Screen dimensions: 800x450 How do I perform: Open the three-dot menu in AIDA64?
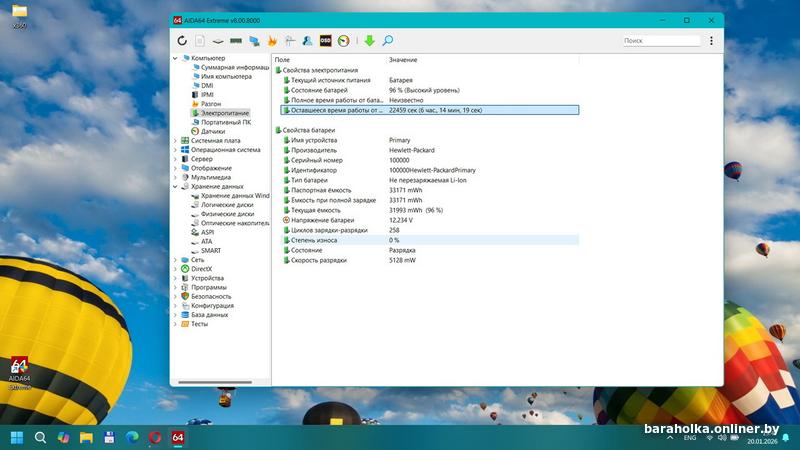pos(711,41)
